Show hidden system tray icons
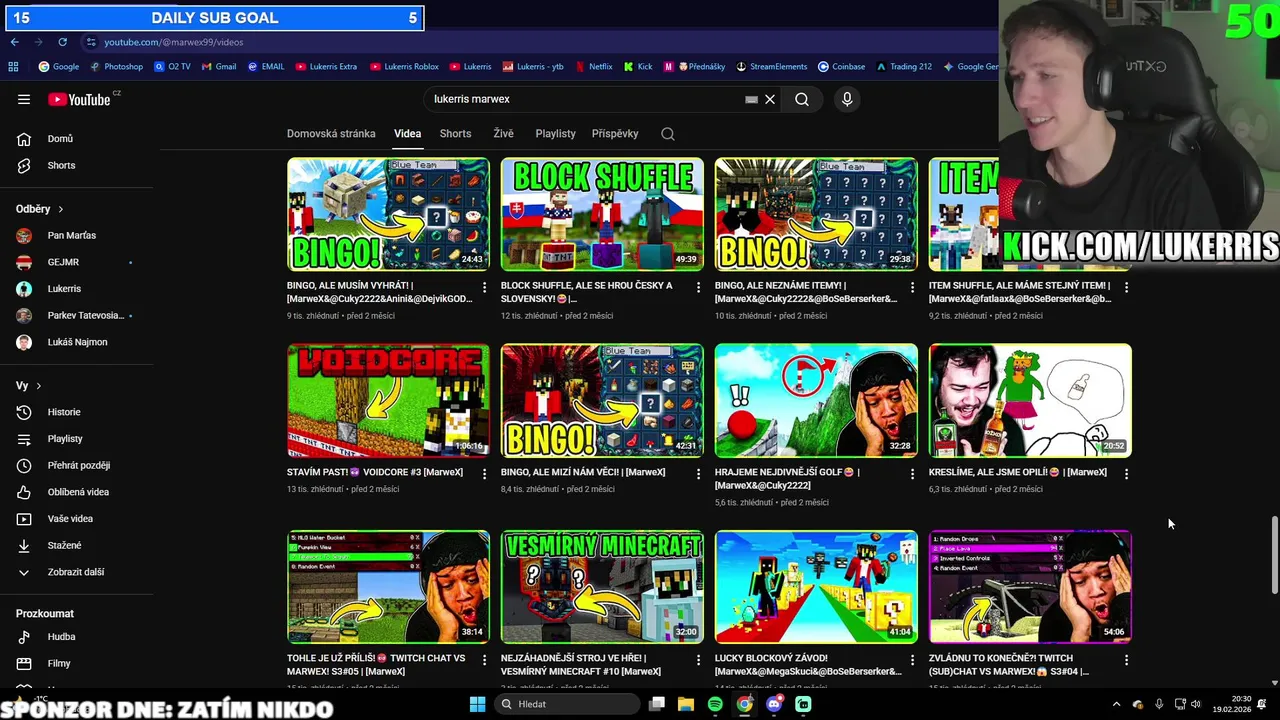Screen dimensions: 1280x720 1117,704
